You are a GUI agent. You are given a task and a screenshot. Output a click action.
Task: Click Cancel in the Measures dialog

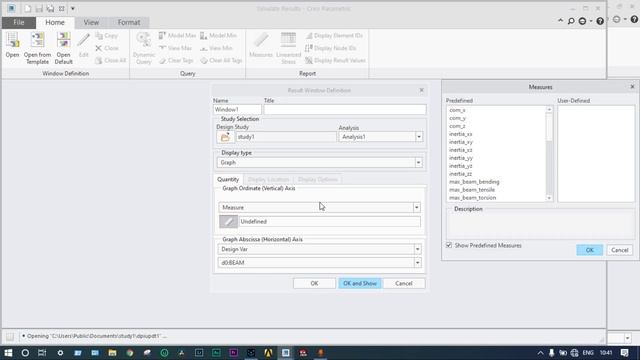point(620,250)
